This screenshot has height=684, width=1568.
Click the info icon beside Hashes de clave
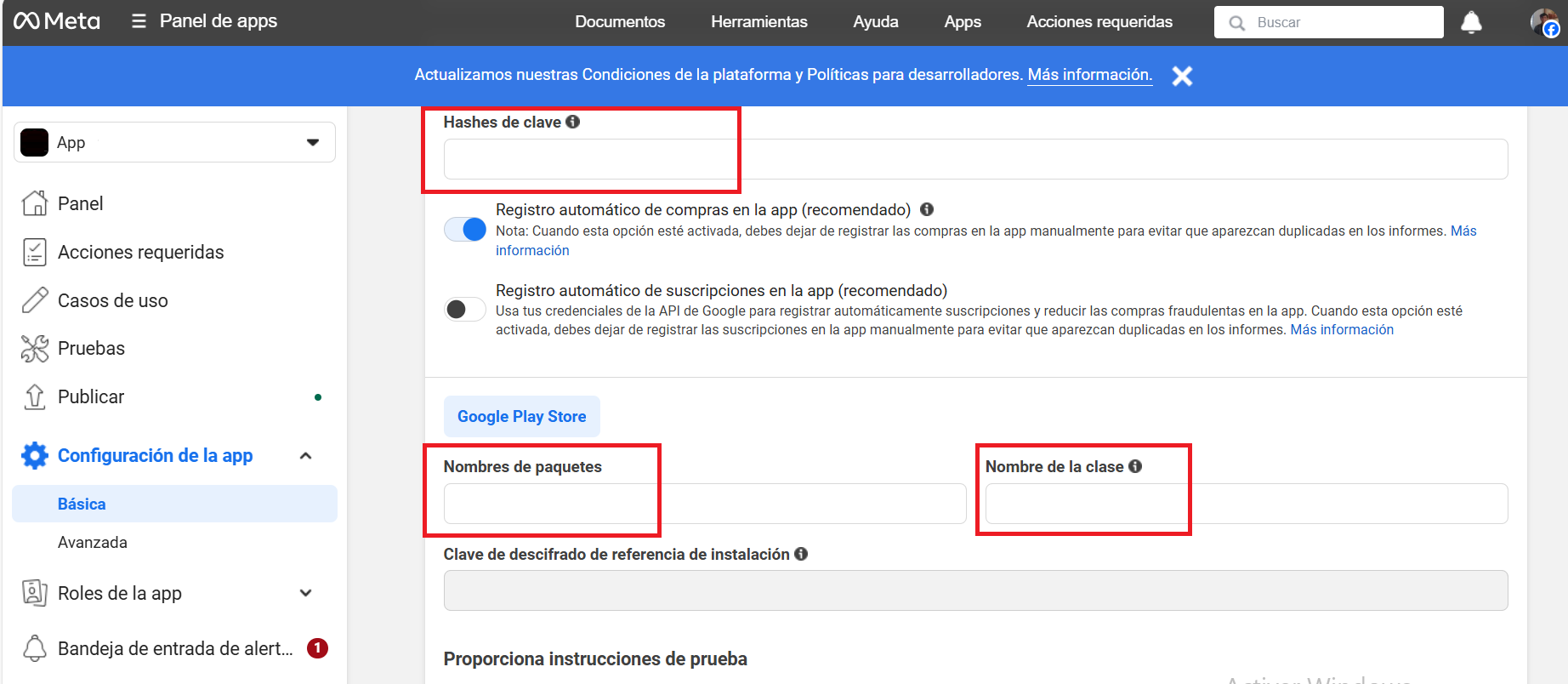point(573,122)
